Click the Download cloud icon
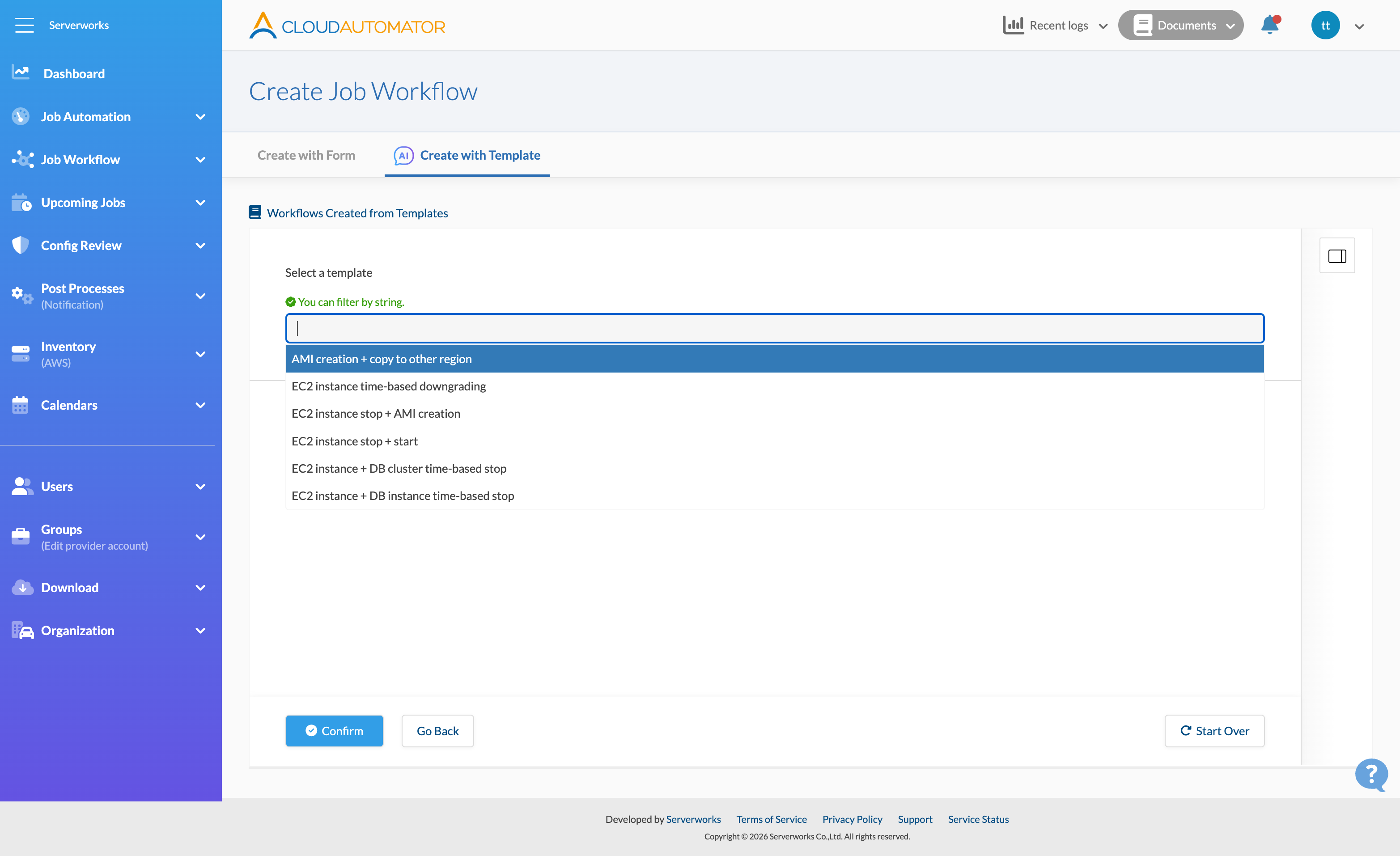Image resolution: width=1400 pixels, height=856 pixels. pos(22,587)
